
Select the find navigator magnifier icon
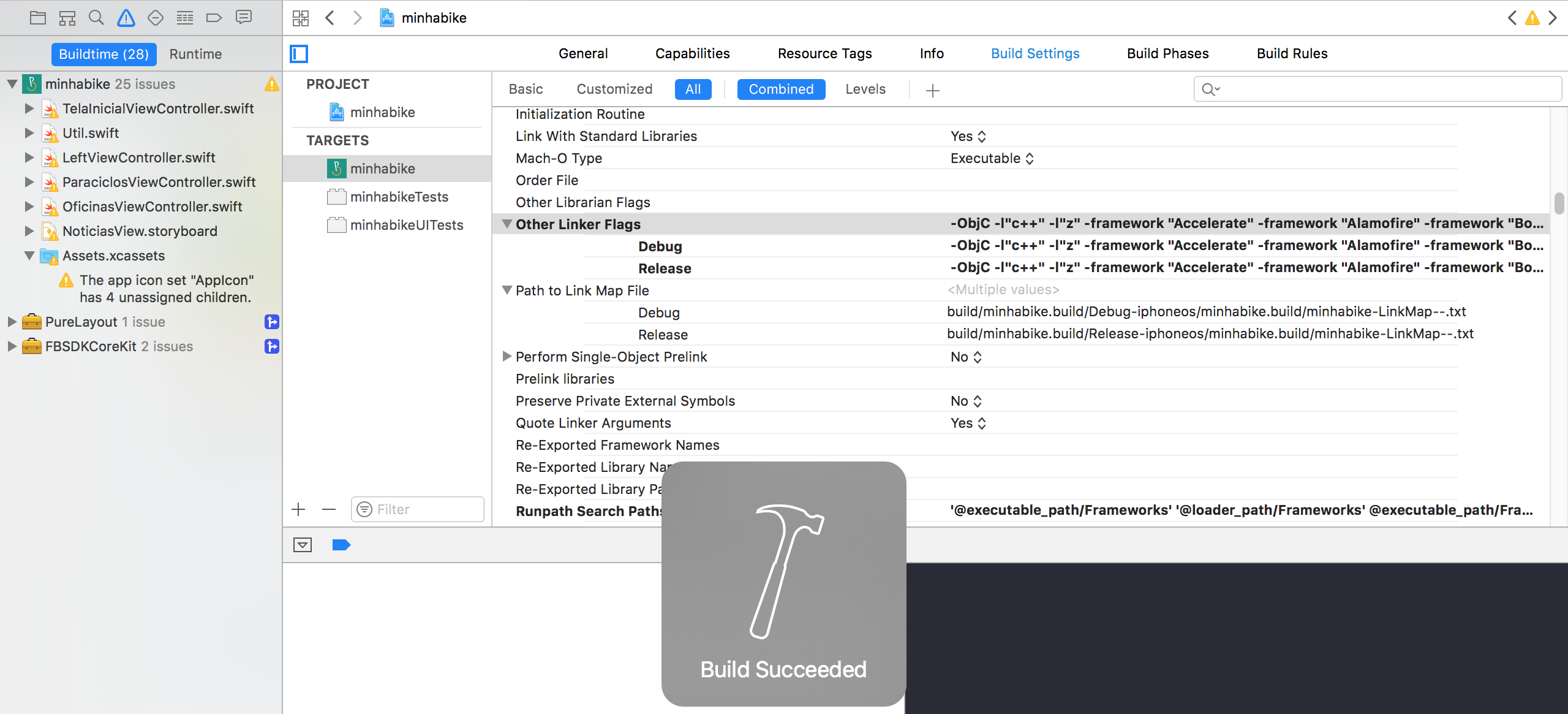point(96,18)
